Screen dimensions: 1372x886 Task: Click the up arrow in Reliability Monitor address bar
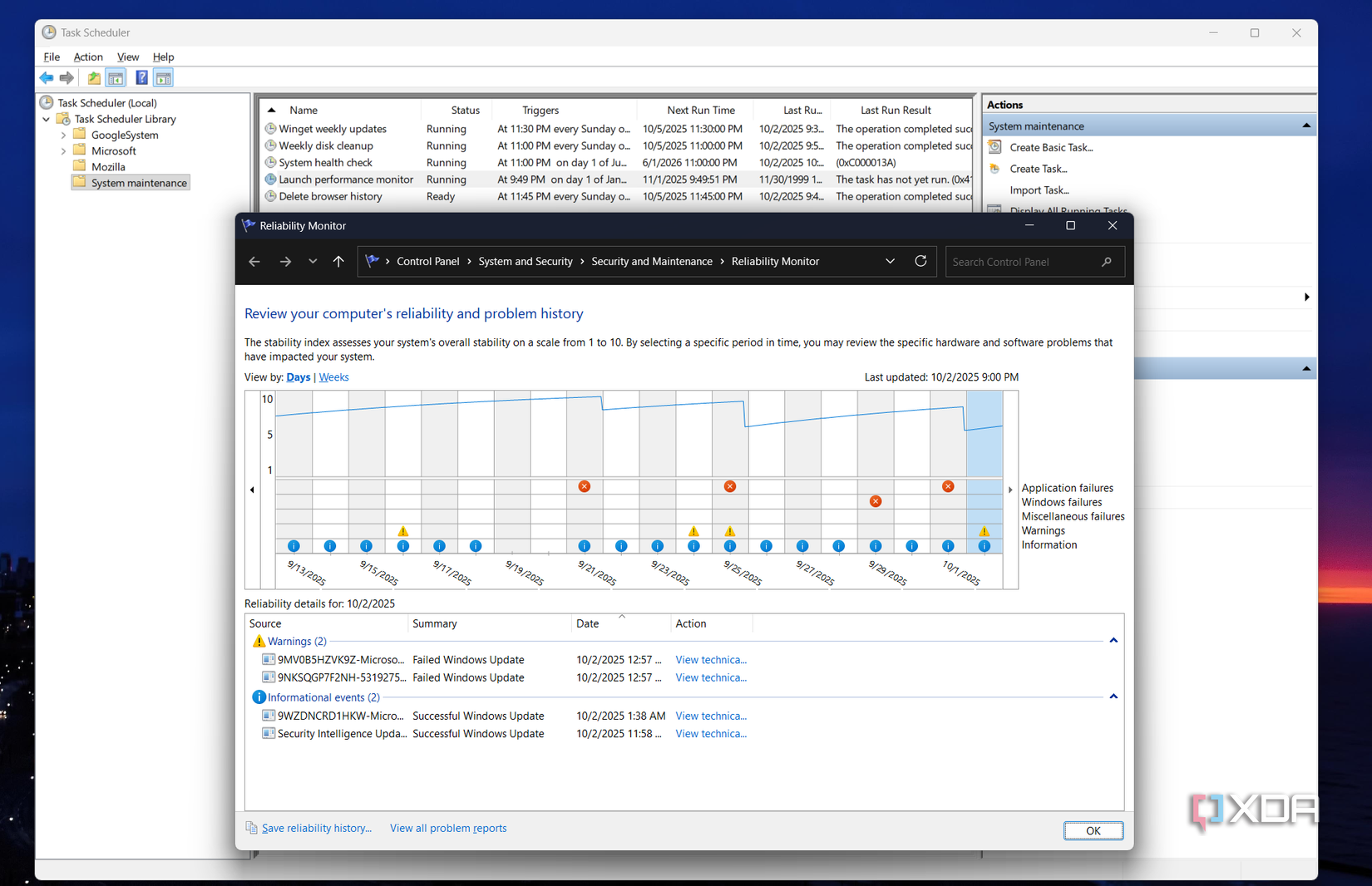pyautogui.click(x=338, y=262)
